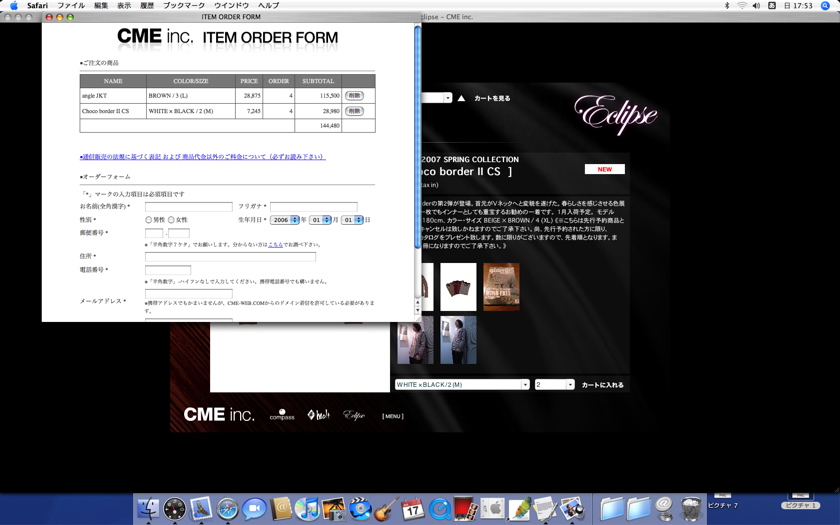This screenshot has height=525, width=840.
Task: Launch the parrot paintbrush app in dock
Action: [519, 508]
